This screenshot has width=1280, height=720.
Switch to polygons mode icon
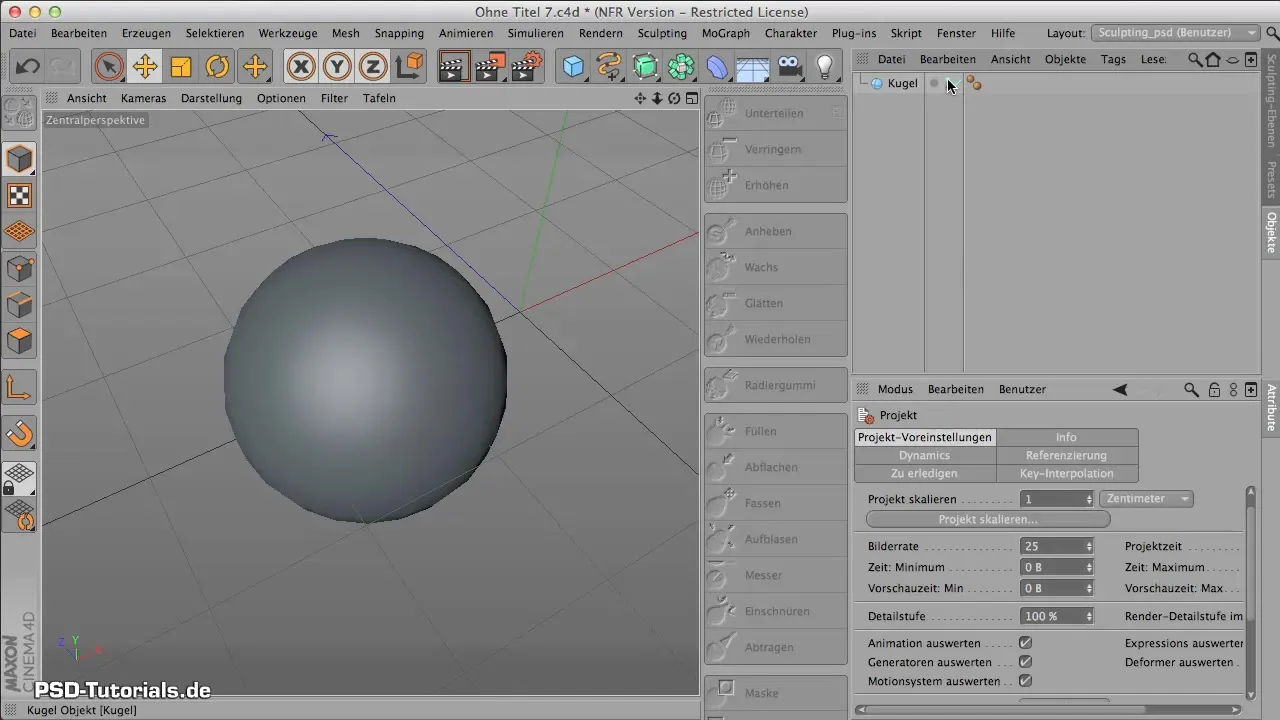(20, 340)
